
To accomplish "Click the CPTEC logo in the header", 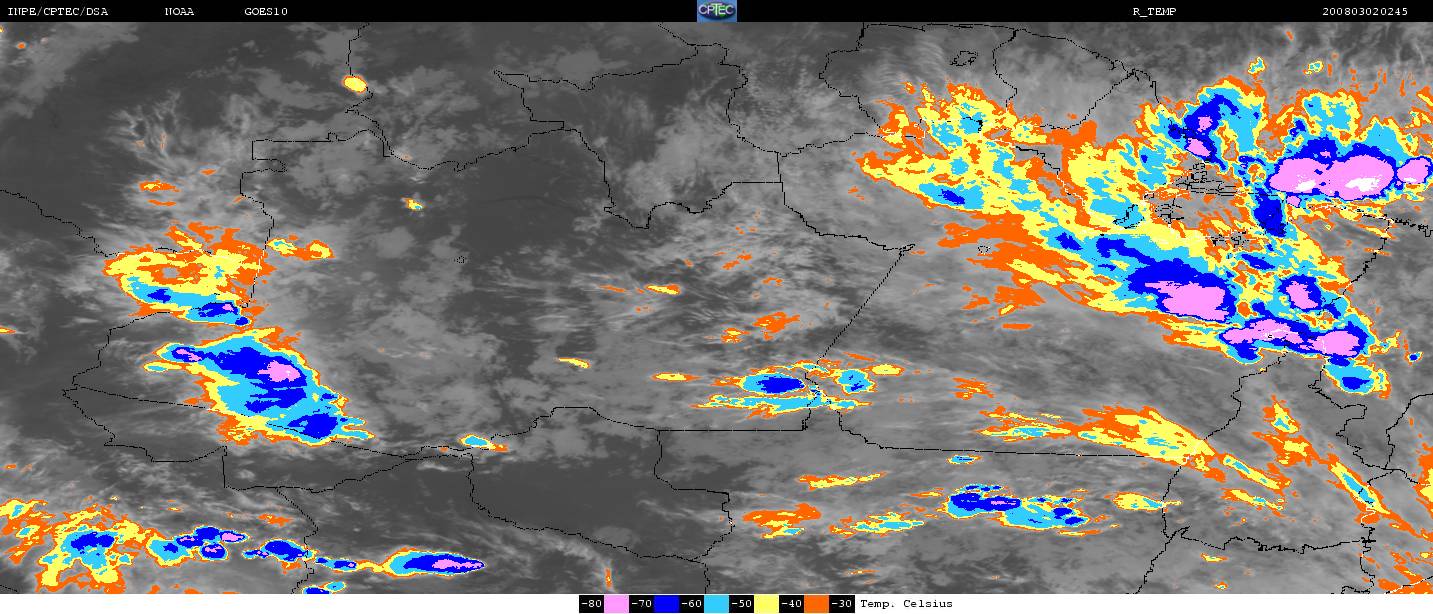I will tap(716, 11).
